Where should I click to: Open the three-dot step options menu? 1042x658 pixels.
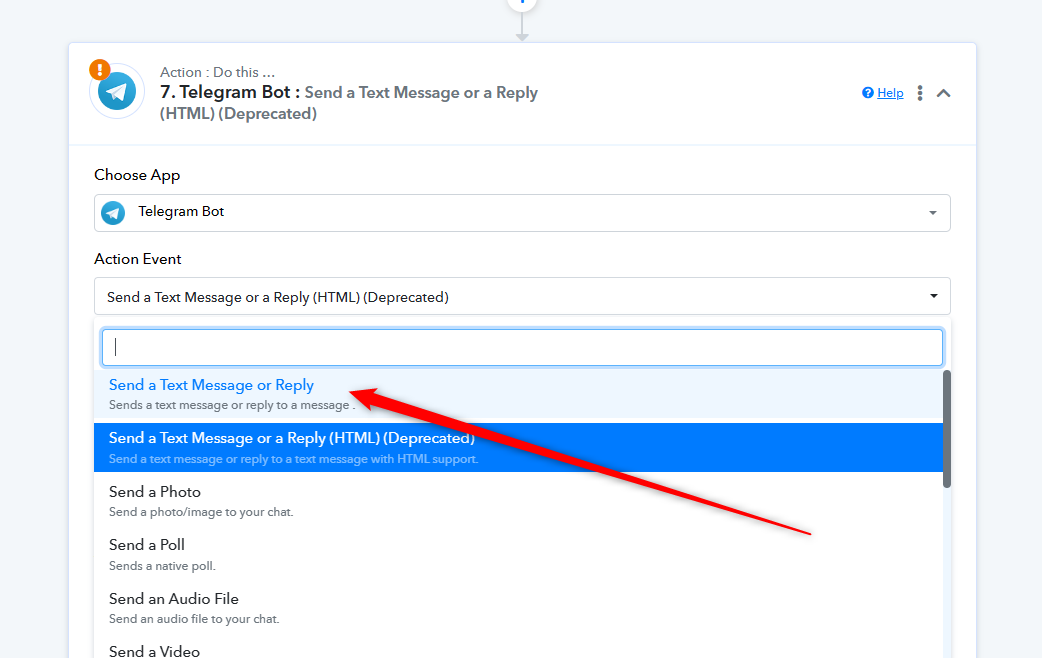920,93
